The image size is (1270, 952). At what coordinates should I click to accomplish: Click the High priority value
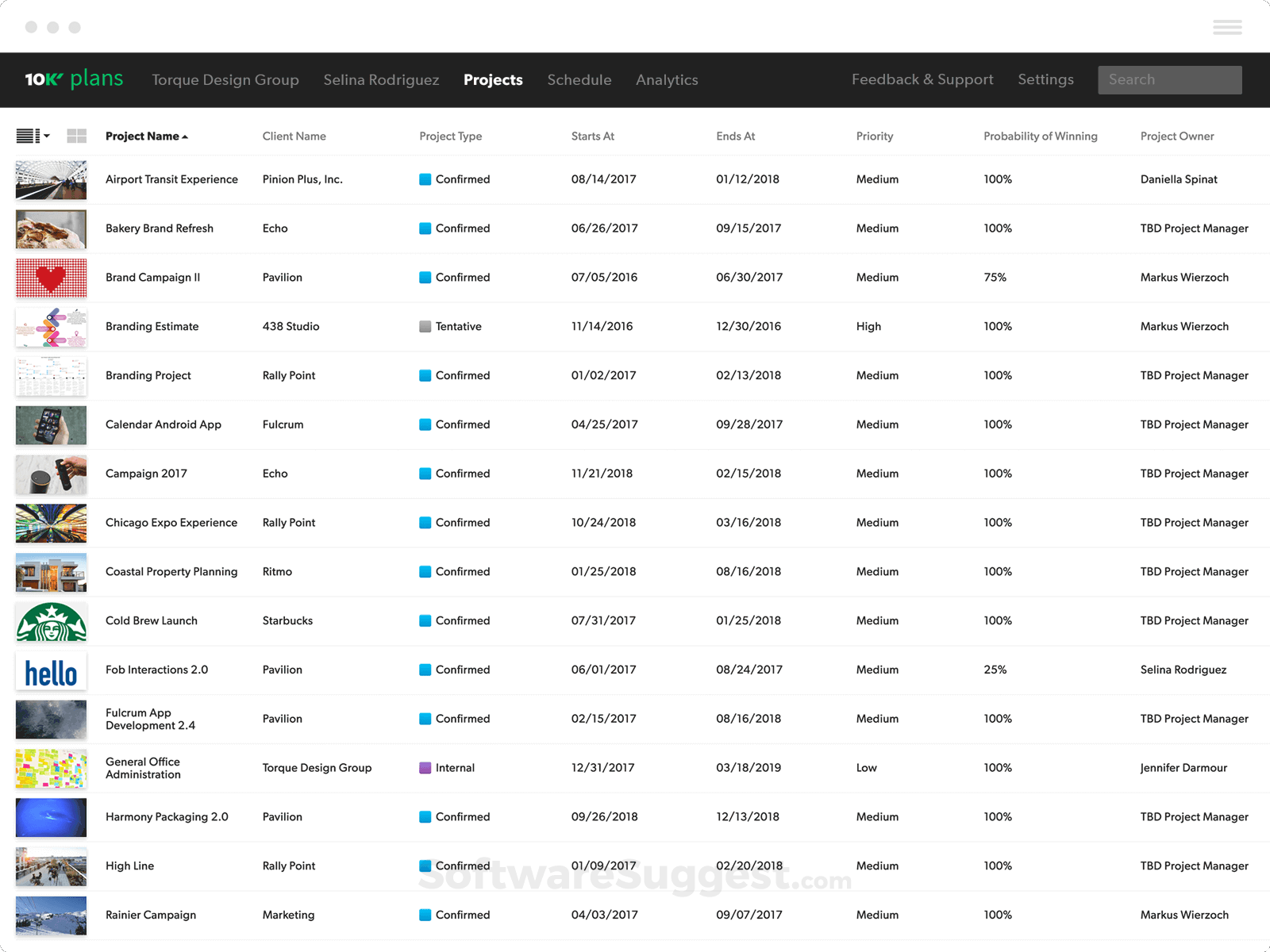pos(868,326)
